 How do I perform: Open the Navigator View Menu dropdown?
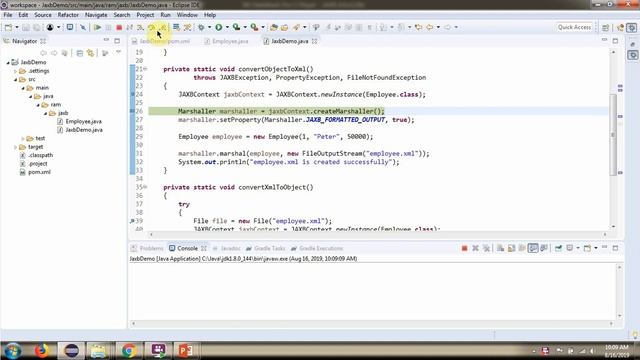pyautogui.click(x=118, y=52)
